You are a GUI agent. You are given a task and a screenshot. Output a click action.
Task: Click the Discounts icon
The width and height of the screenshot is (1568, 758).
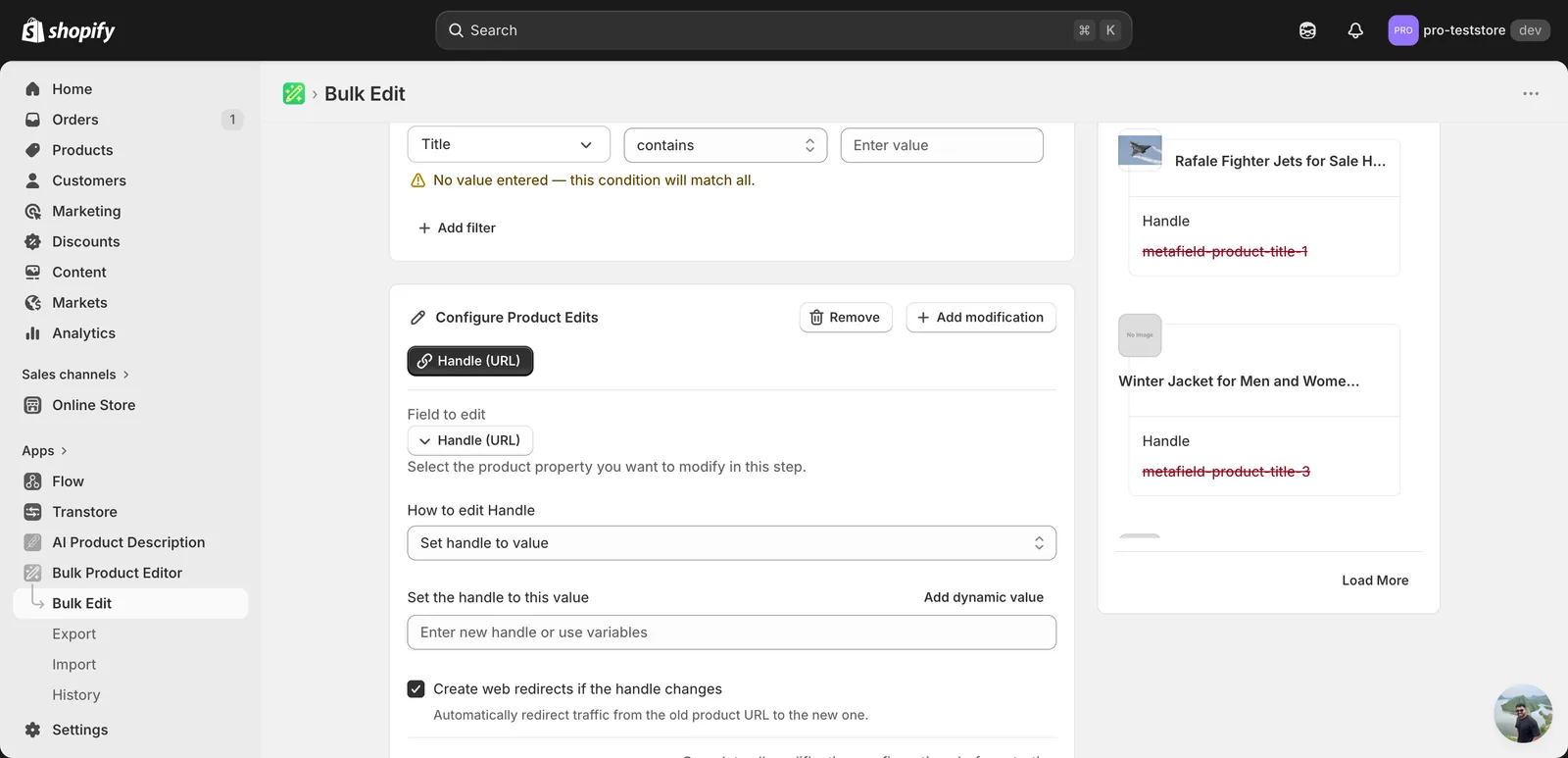click(x=32, y=241)
